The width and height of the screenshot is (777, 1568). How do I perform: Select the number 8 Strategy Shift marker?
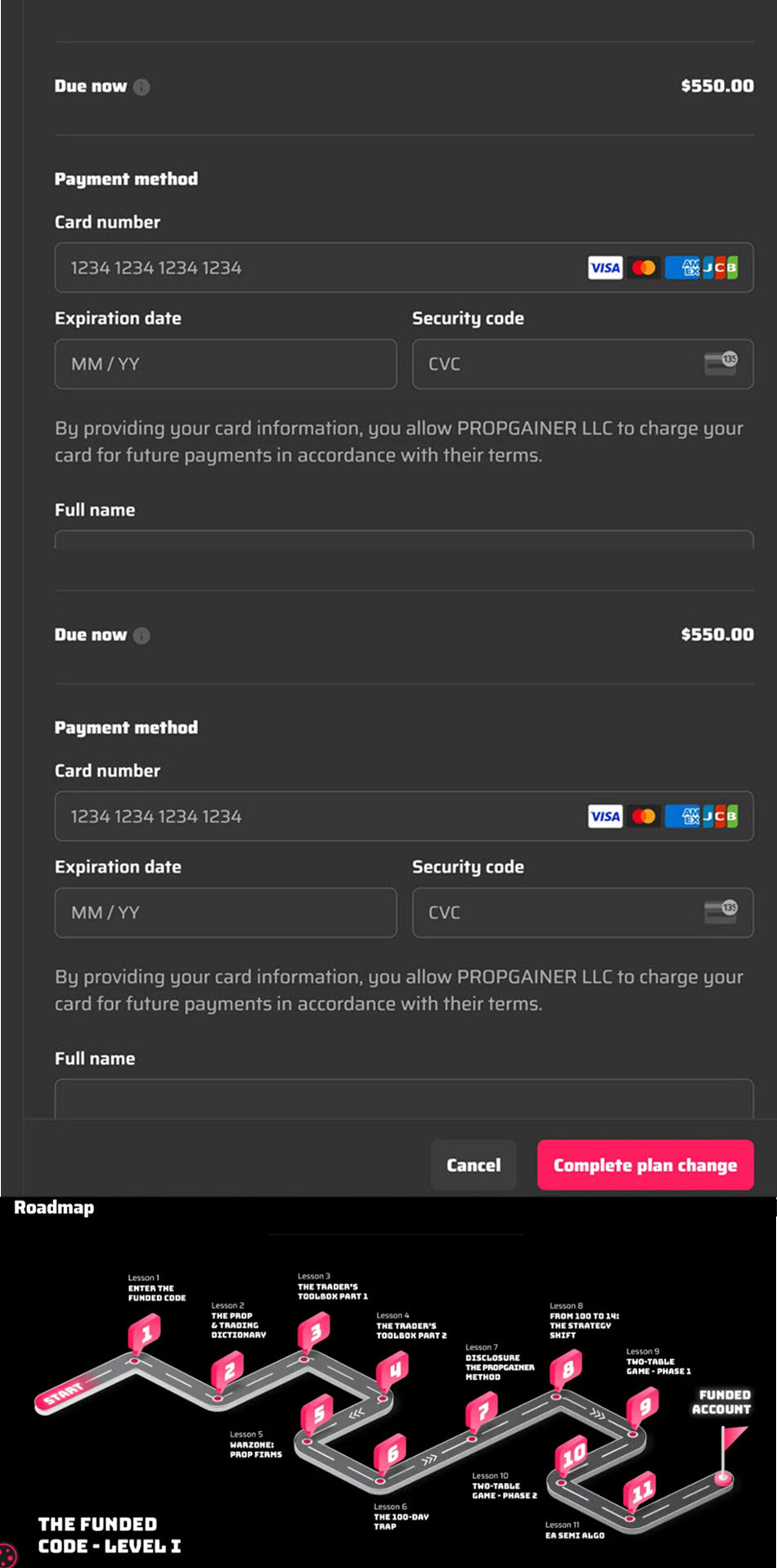coord(567,1368)
